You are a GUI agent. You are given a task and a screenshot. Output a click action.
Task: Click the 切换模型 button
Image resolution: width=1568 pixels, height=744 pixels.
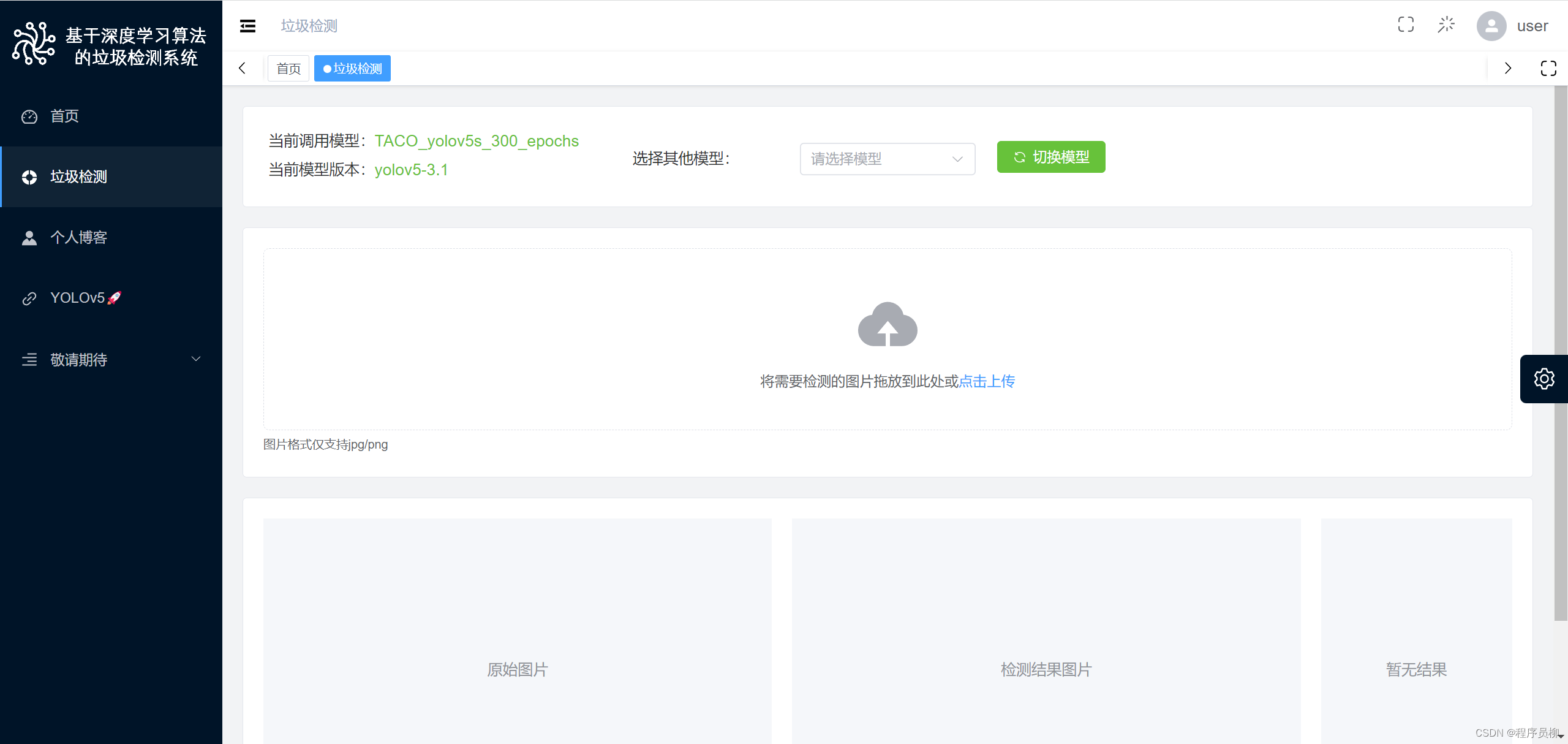coord(1051,157)
